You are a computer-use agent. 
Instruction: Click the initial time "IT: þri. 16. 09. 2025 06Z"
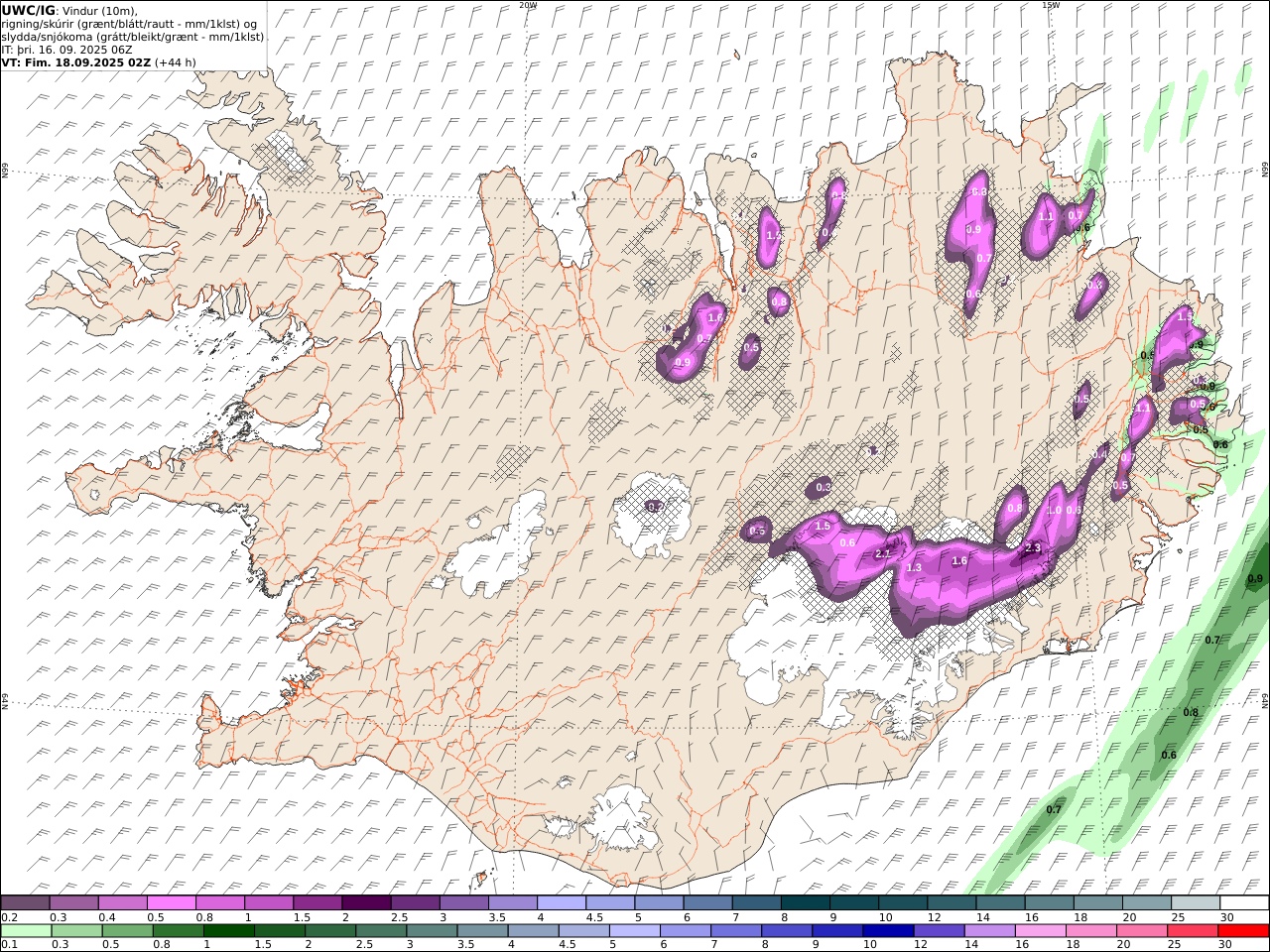(67, 49)
